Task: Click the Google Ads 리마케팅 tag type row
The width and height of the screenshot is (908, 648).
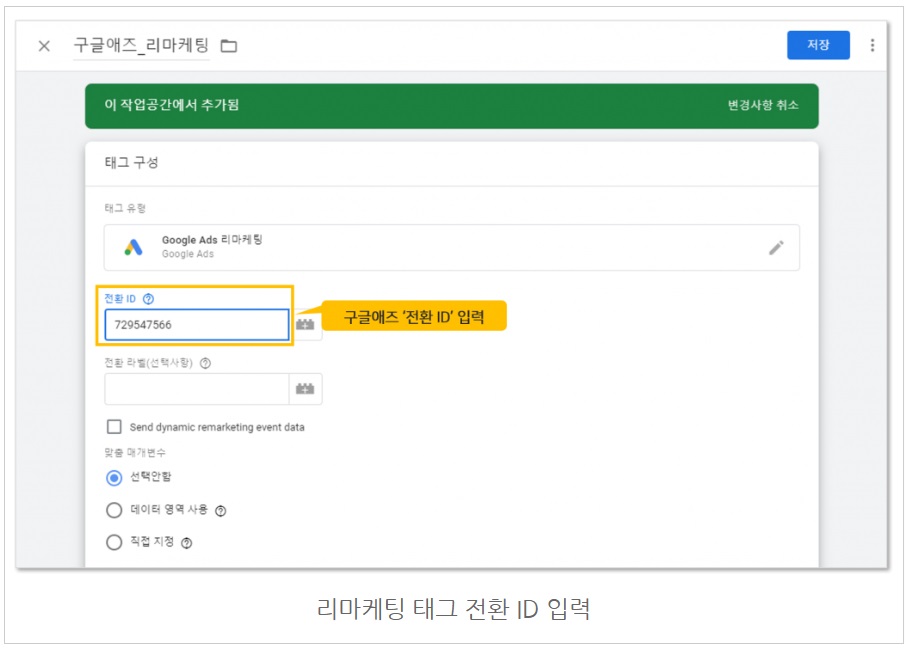Action: click(x=452, y=247)
